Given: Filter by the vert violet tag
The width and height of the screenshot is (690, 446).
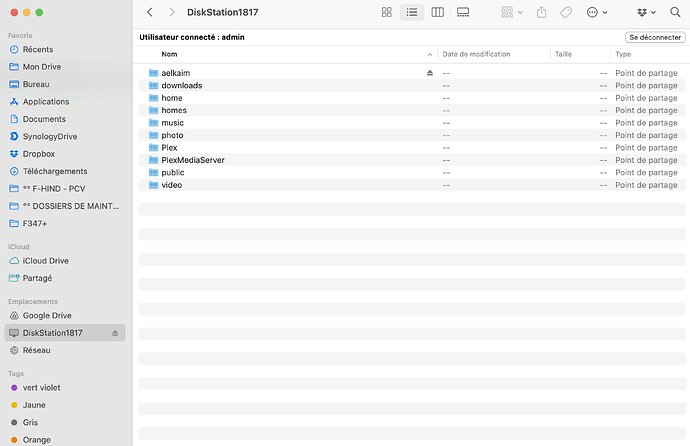Looking at the screenshot, I should click(x=65, y=388).
